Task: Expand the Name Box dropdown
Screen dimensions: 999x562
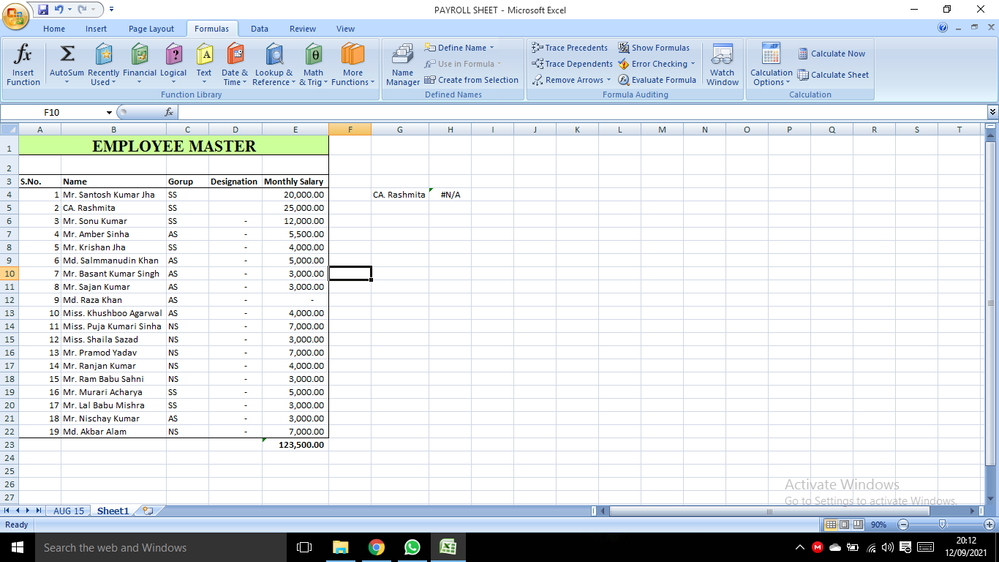Action: 109,112
